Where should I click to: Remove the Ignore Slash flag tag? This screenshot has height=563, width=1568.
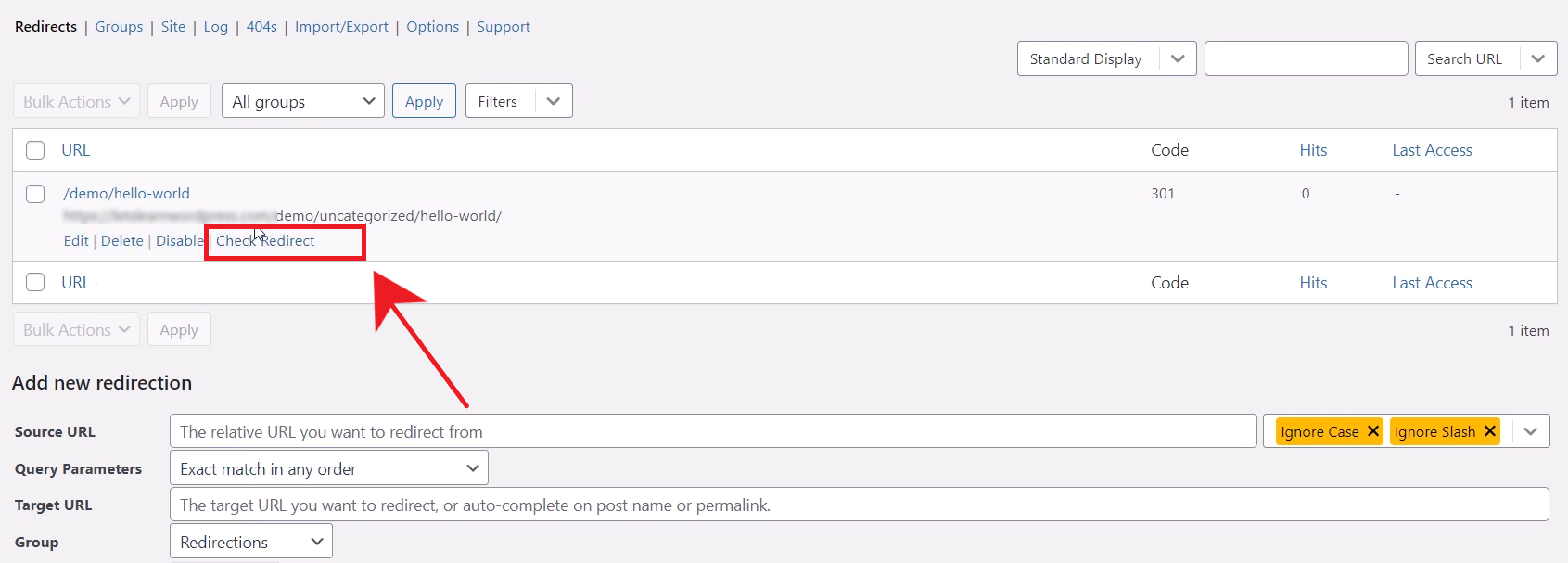pos(1490,431)
